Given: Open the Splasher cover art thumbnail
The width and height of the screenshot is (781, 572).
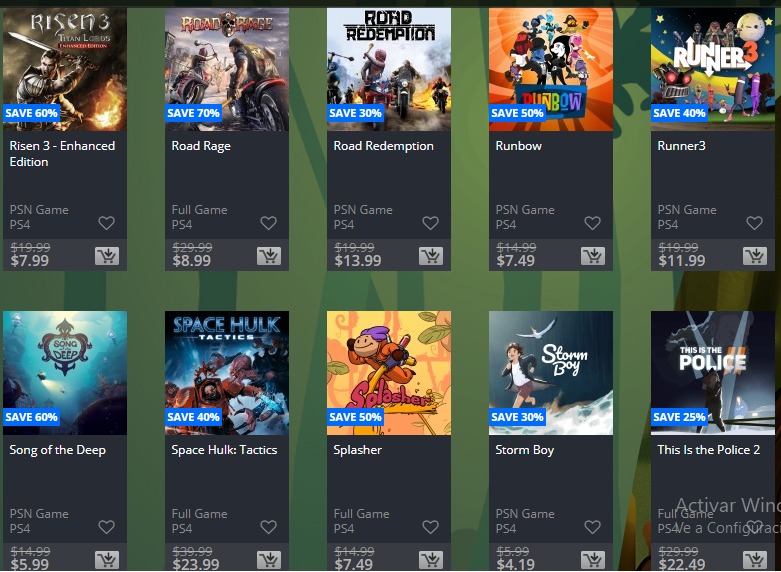Looking at the screenshot, I should point(389,373).
